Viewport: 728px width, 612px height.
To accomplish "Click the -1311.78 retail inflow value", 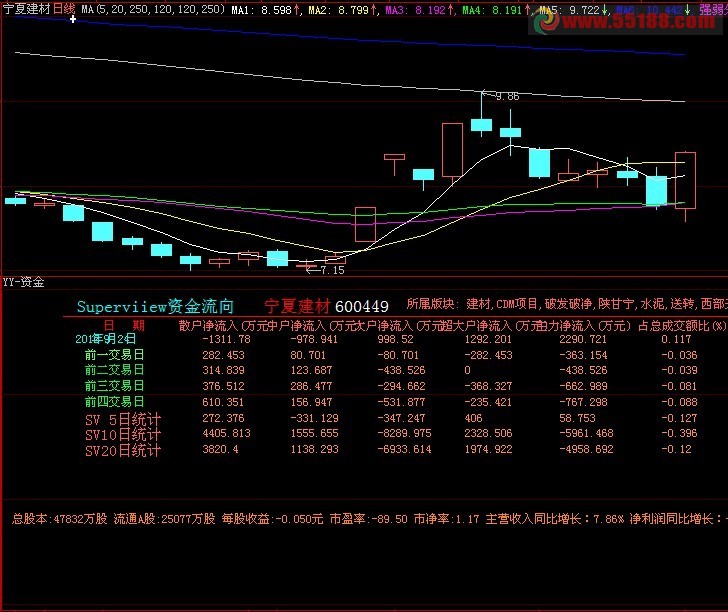I will coord(226,339).
